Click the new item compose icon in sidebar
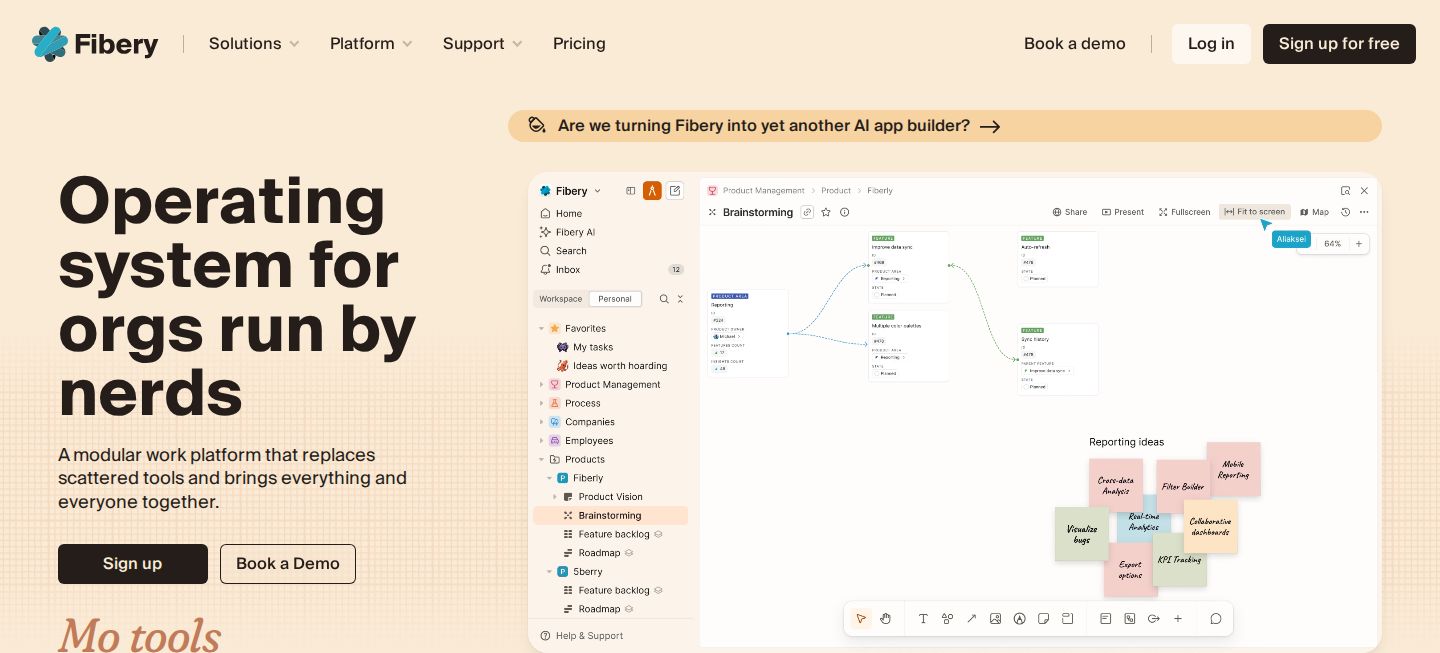The width and height of the screenshot is (1440, 653). (x=675, y=191)
